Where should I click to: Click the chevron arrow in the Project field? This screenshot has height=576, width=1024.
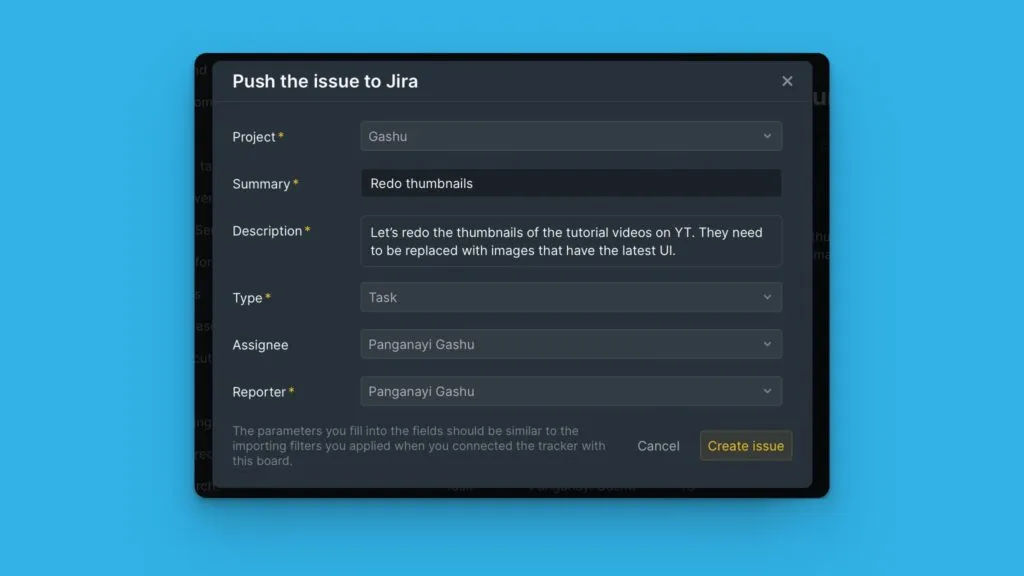pyautogui.click(x=767, y=136)
